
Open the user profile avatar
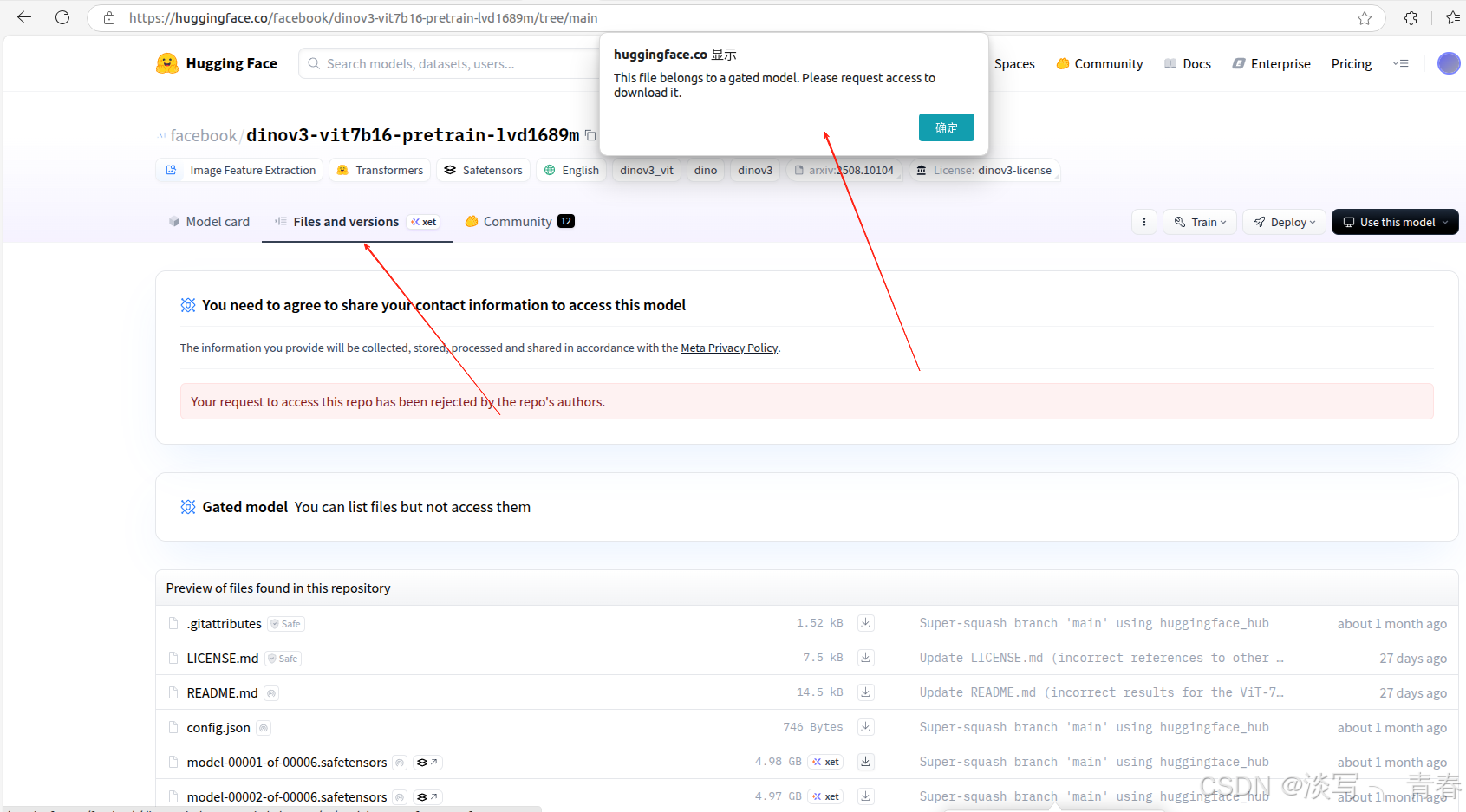(x=1449, y=63)
